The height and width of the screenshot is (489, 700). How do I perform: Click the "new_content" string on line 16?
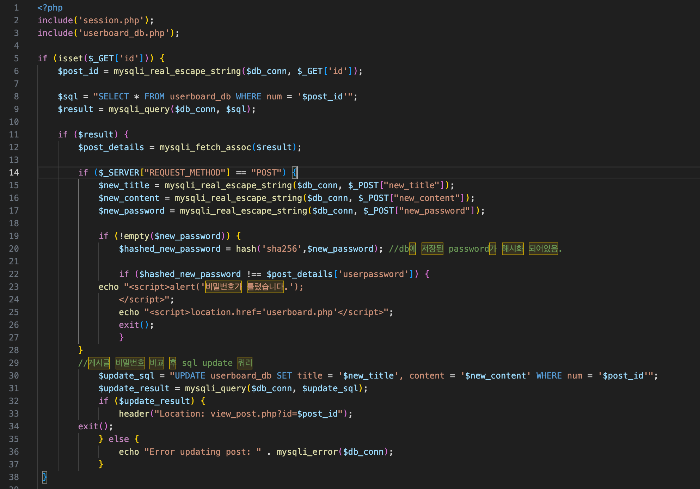[428, 198]
